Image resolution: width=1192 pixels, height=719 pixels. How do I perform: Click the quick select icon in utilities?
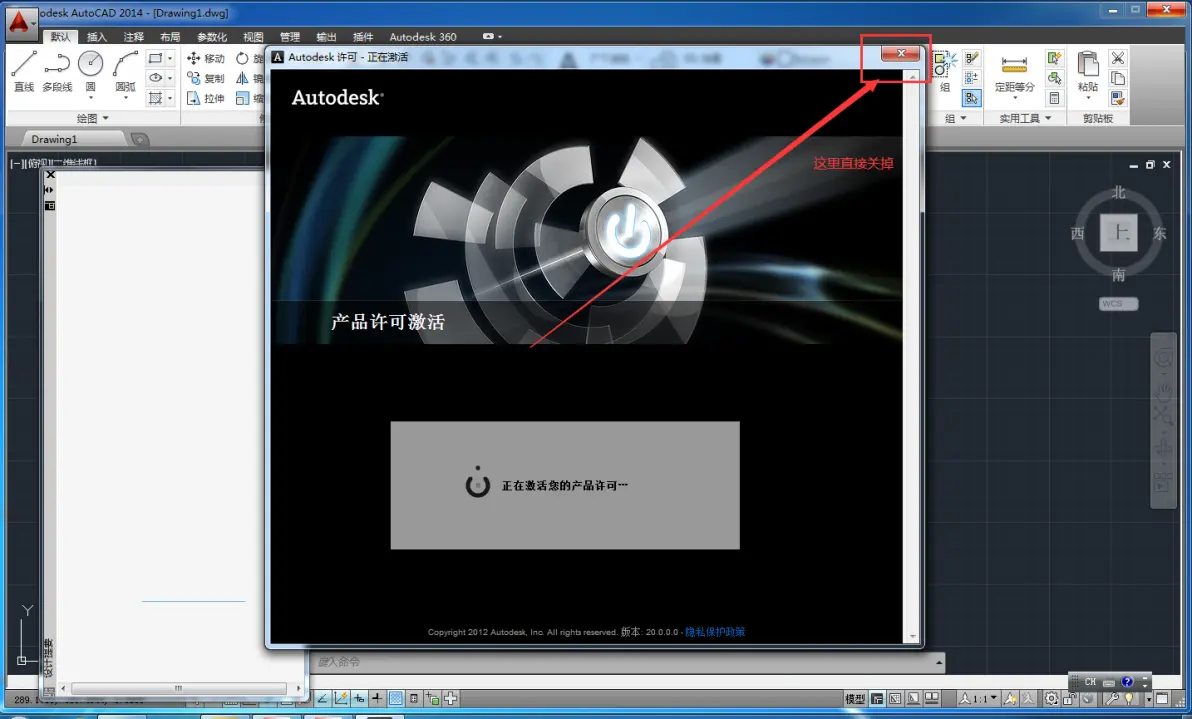[x=1054, y=59]
